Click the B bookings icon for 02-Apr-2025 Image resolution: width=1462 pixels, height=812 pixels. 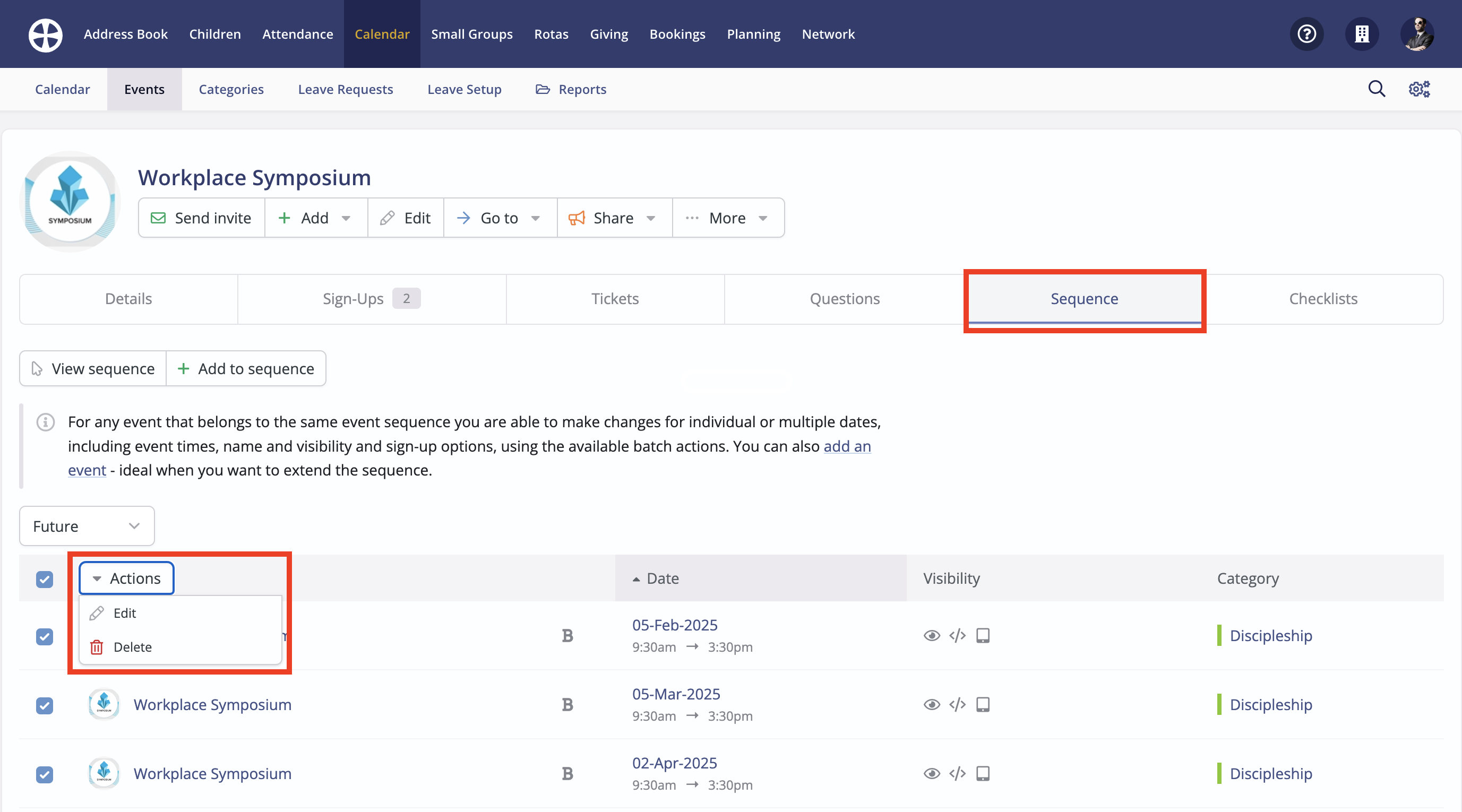pos(567,773)
